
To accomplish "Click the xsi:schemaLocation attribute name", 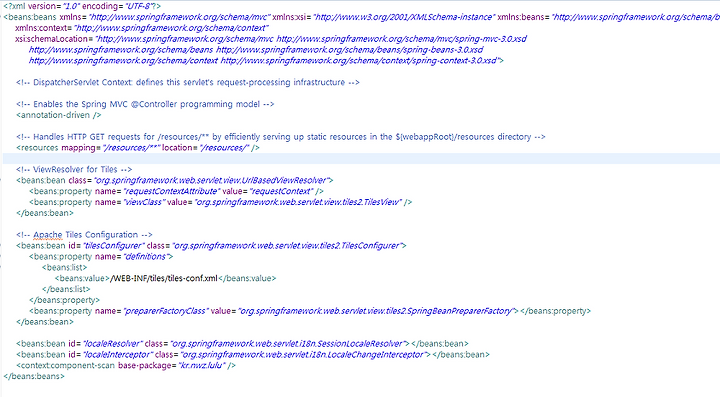I will [51, 39].
